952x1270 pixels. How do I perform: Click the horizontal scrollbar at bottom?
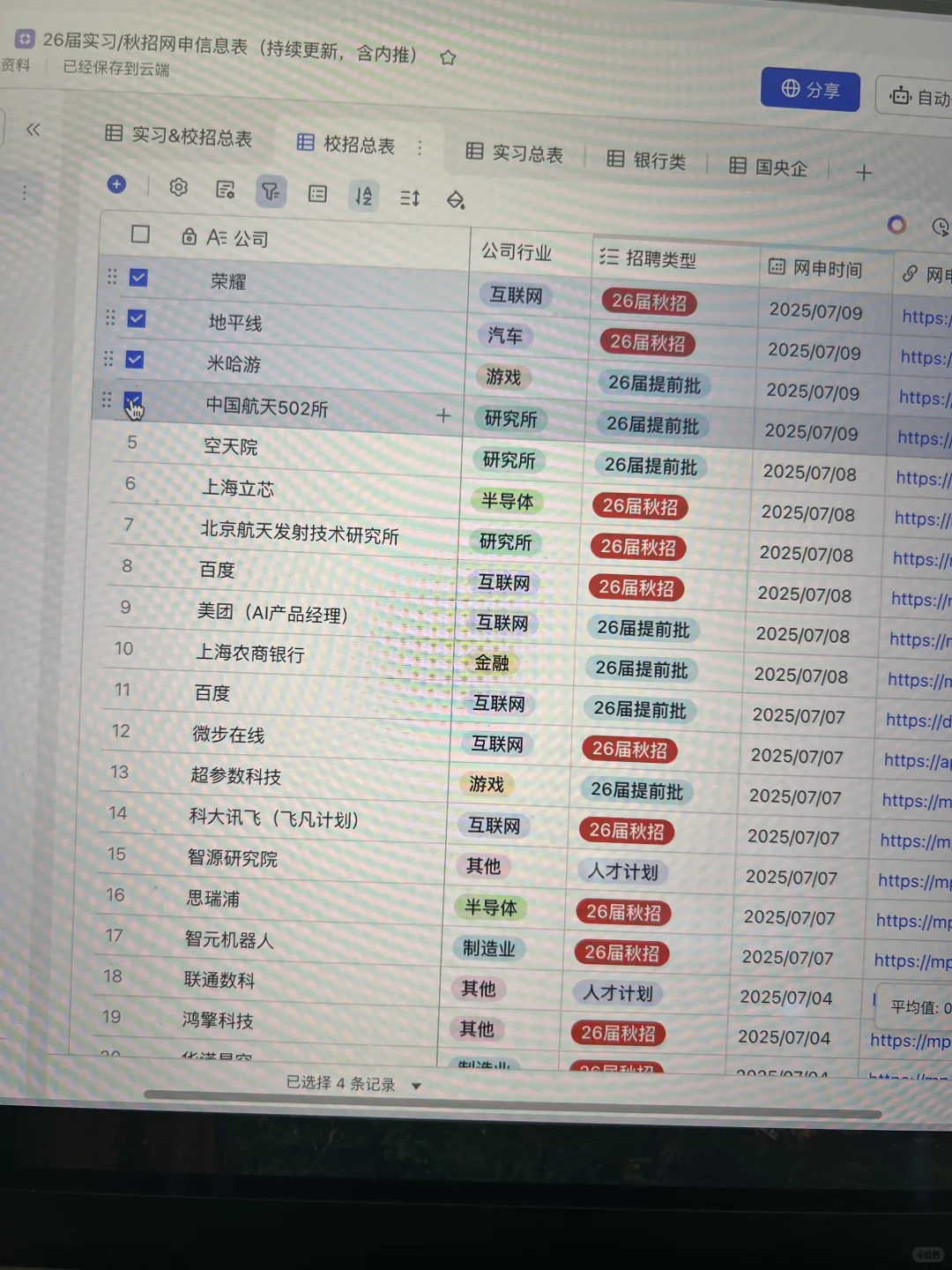coord(511,1103)
